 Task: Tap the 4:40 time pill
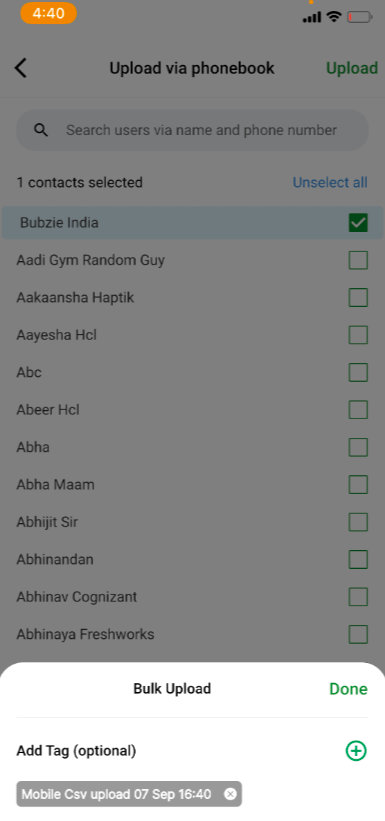(x=48, y=13)
